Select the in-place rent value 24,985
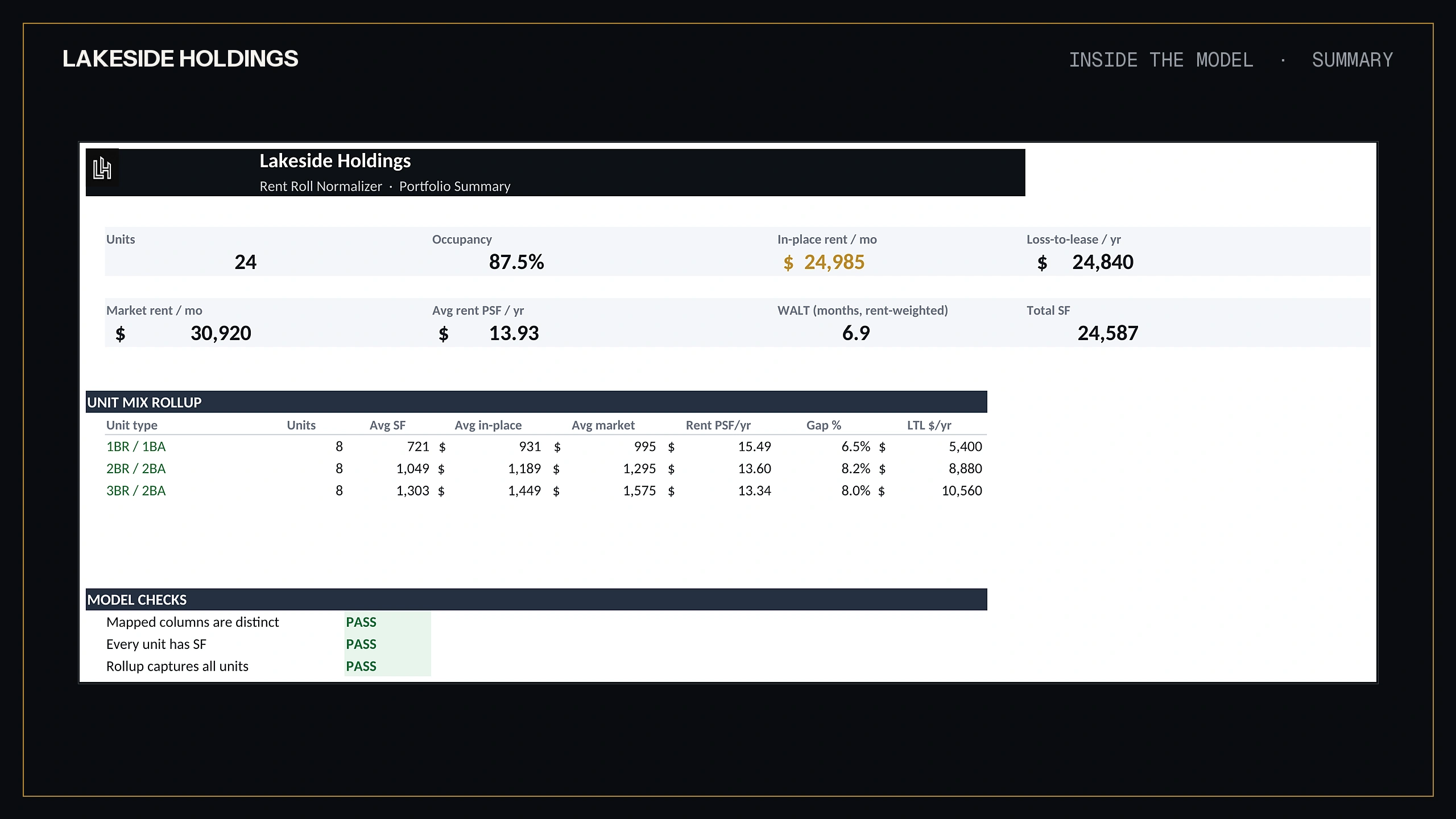The height and width of the screenshot is (819, 1456). point(834,262)
